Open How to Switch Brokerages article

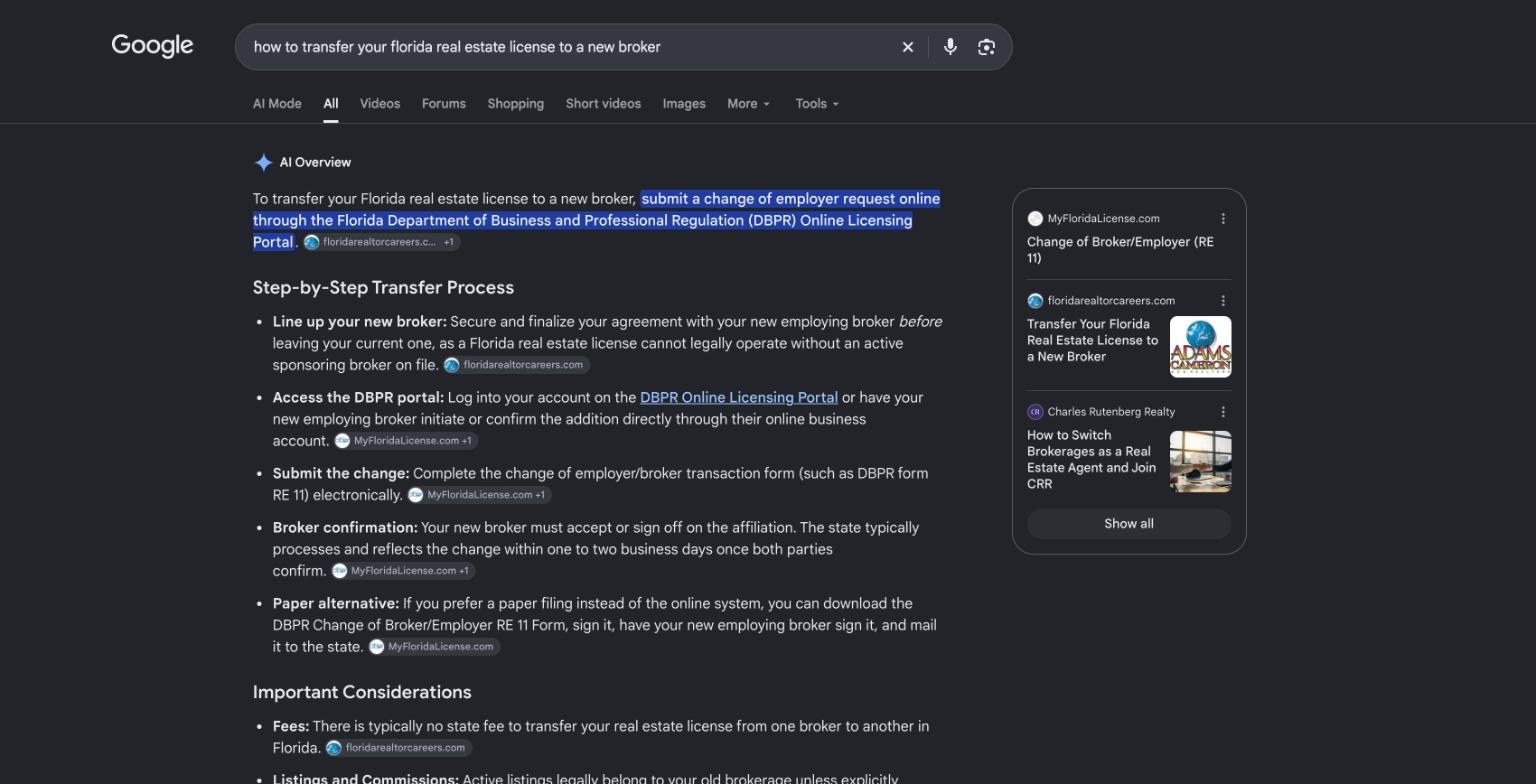tap(1091, 460)
